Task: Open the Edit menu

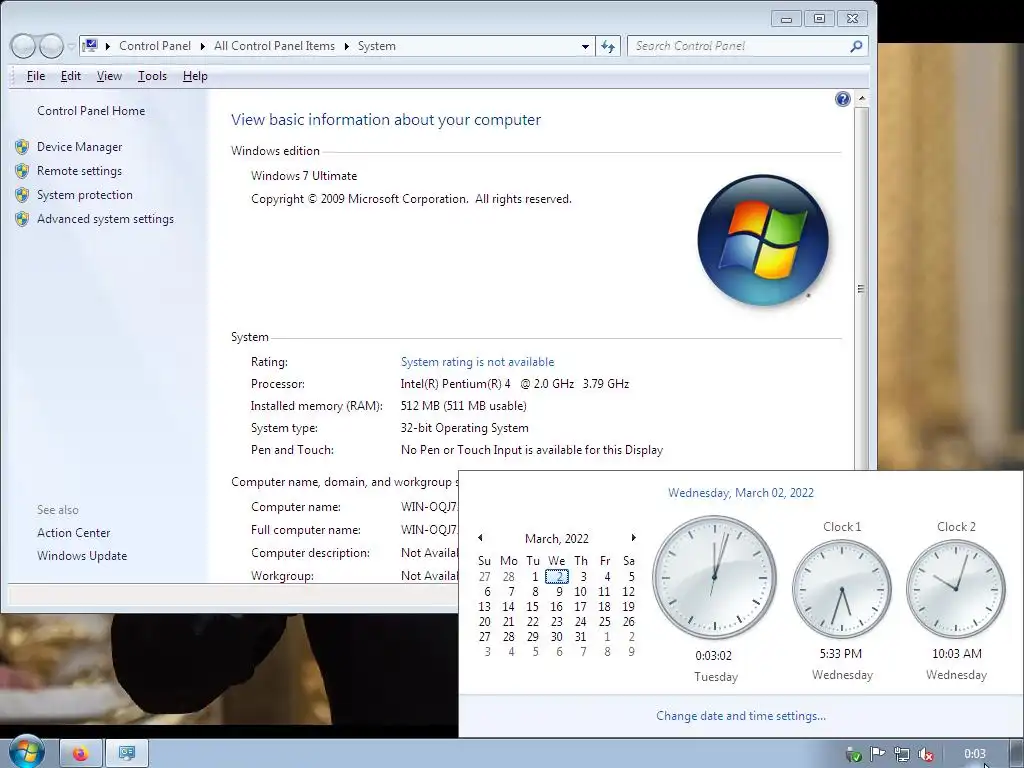Action: [x=71, y=76]
